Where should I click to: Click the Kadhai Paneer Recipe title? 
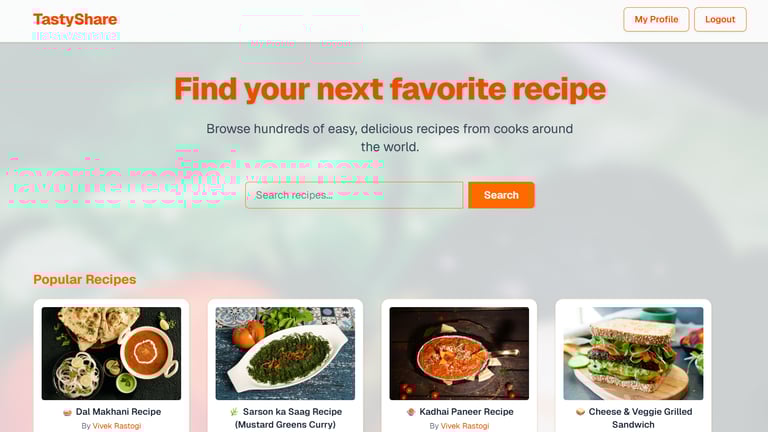click(466, 412)
